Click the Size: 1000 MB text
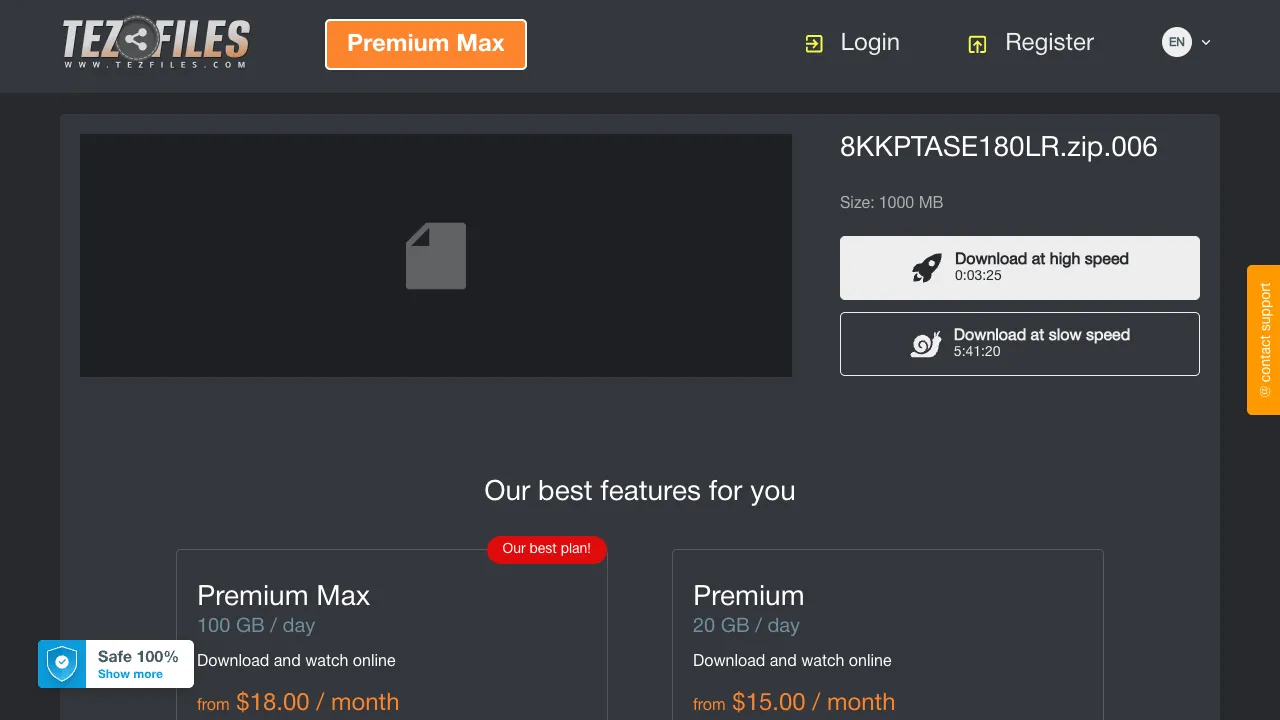Image resolution: width=1280 pixels, height=720 pixels. click(891, 202)
